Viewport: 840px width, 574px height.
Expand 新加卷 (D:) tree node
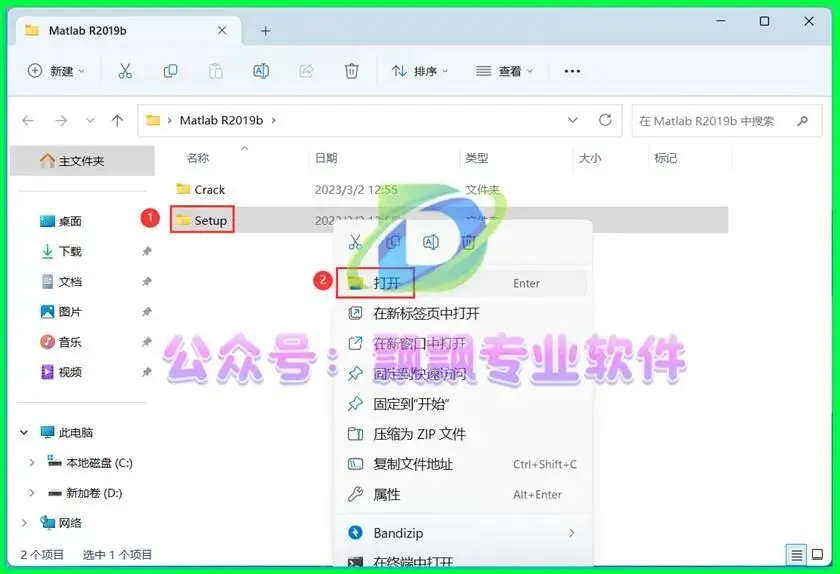32,493
